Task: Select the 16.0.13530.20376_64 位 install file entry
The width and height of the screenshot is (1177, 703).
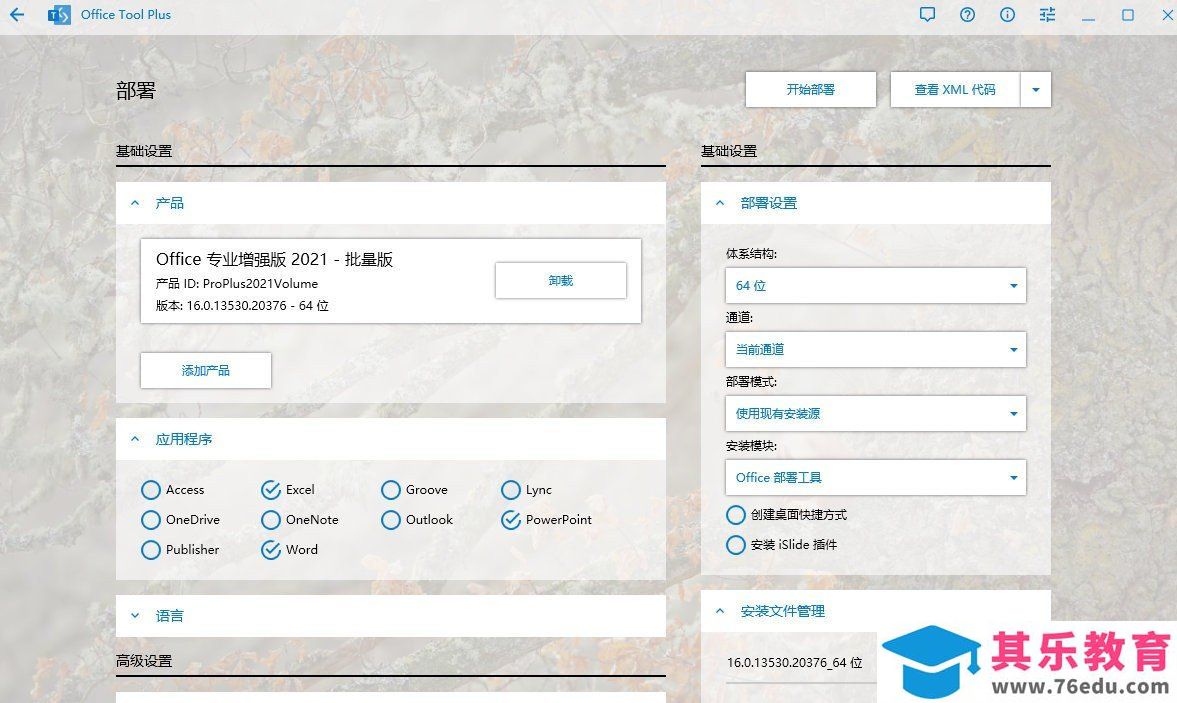Action: 794,662
